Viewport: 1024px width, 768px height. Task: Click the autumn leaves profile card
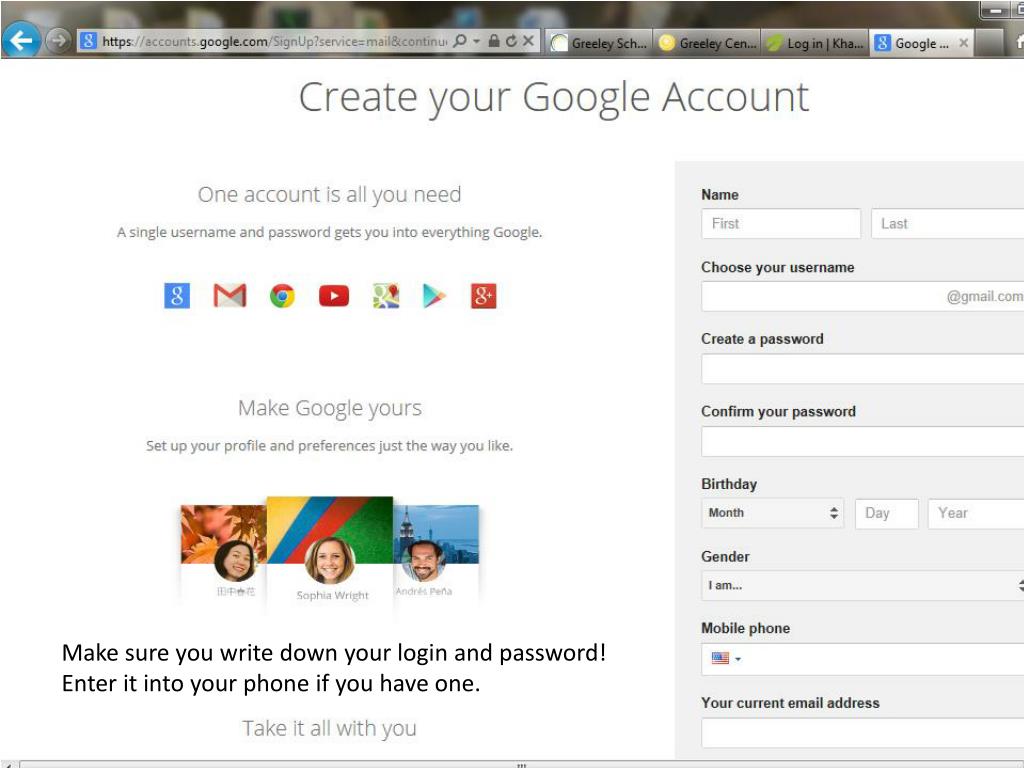[223, 552]
